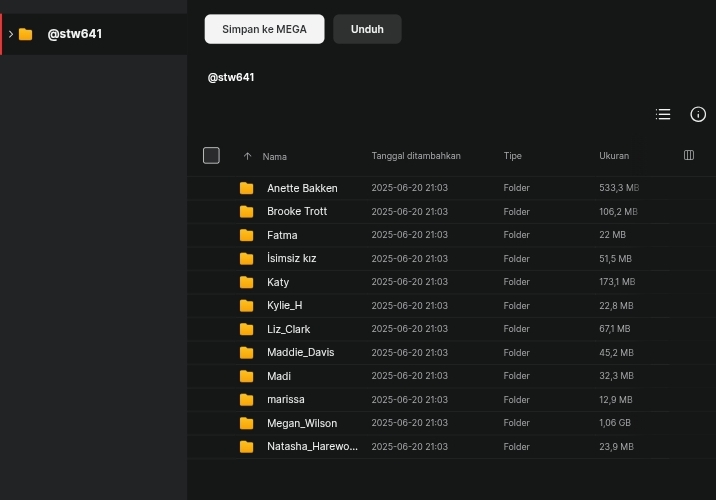Toggle sort direction arrow next to Nama
Screen dimensions: 716x500
point(247,156)
